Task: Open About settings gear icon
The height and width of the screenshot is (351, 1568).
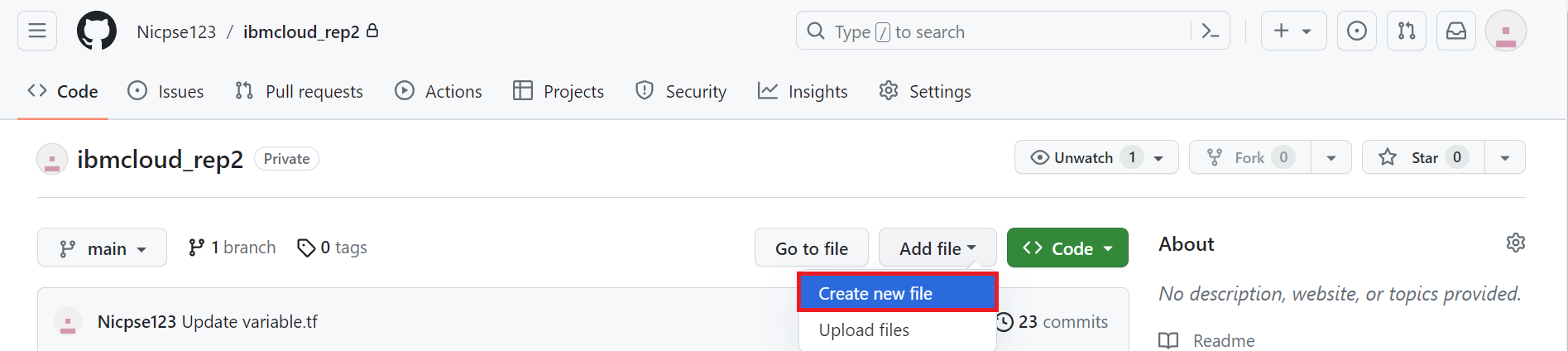Action: (x=1515, y=243)
